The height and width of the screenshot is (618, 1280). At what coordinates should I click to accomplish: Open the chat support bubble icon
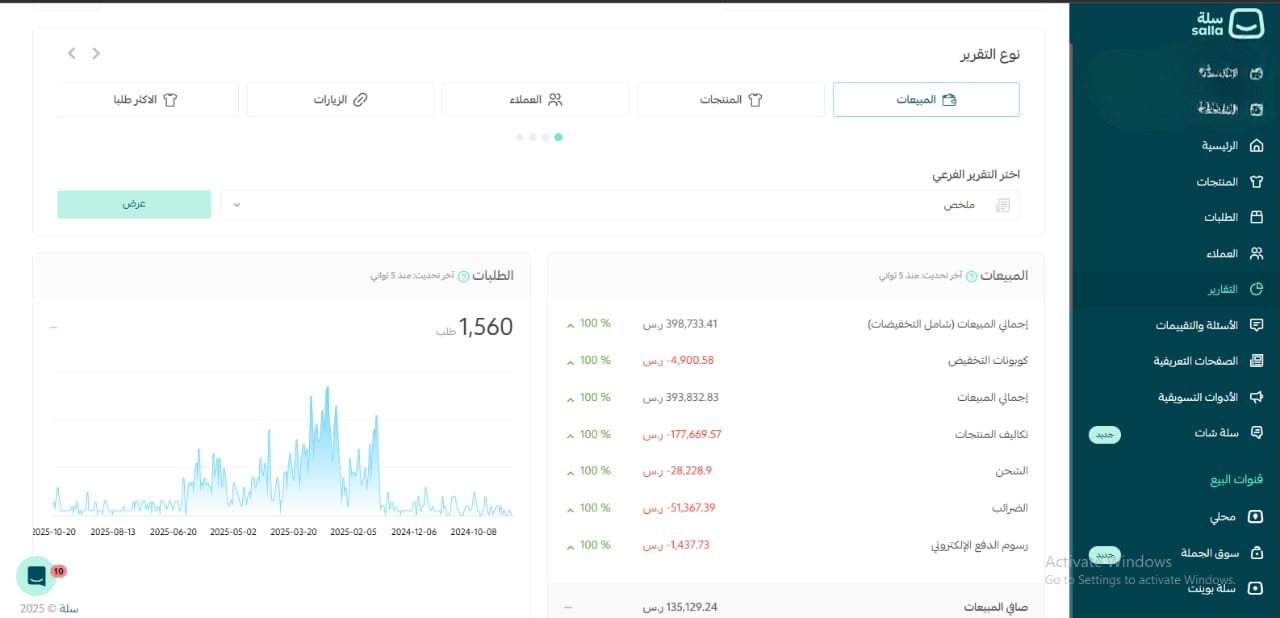pyautogui.click(x=36, y=576)
